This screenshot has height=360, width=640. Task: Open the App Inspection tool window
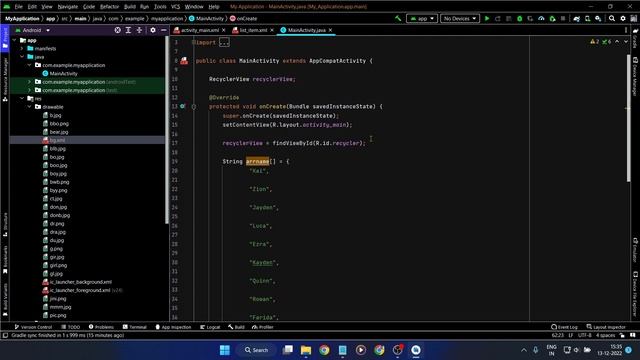(173, 327)
